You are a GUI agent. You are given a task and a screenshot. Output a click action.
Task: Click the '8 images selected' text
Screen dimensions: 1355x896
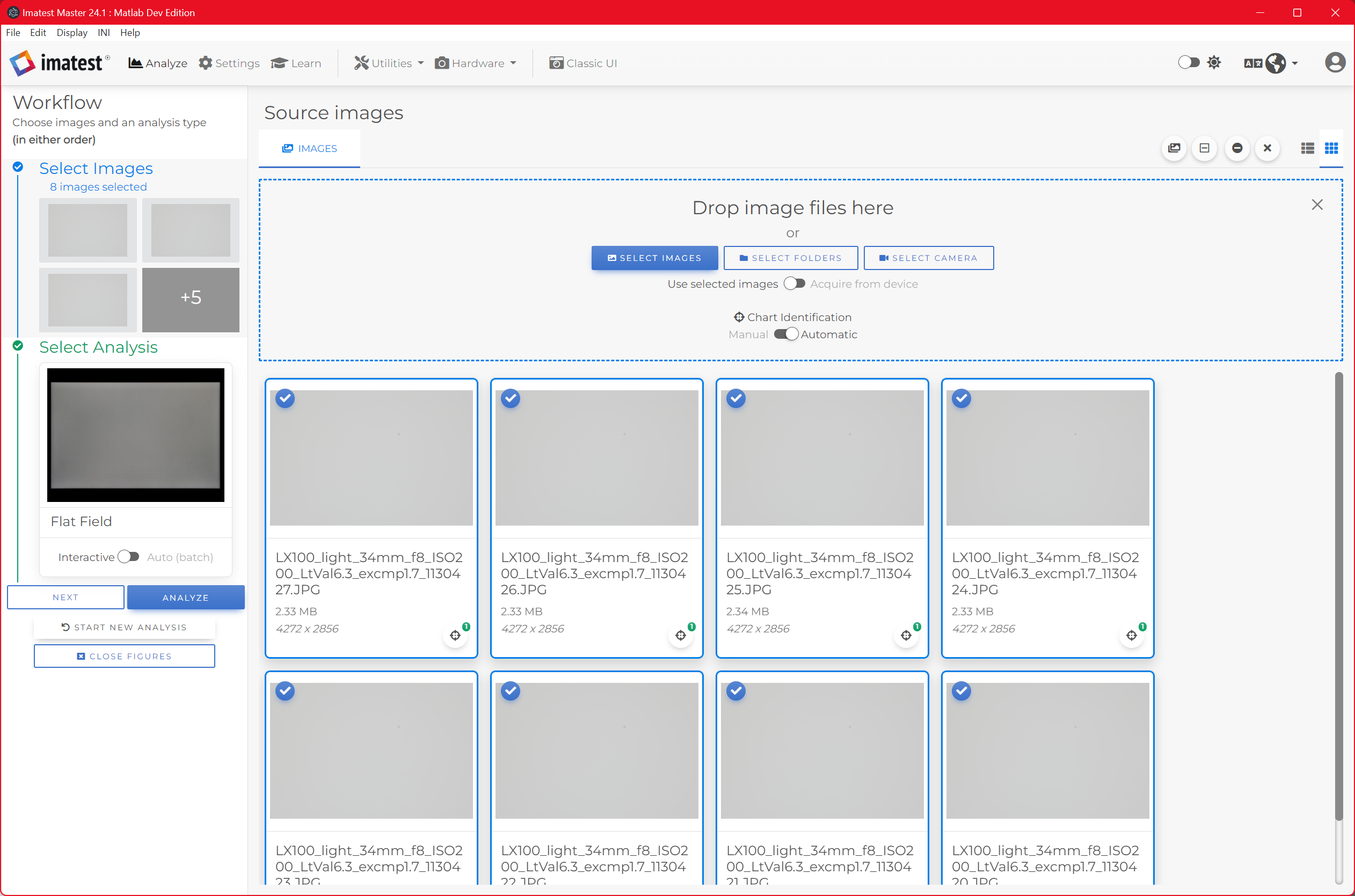click(x=98, y=187)
